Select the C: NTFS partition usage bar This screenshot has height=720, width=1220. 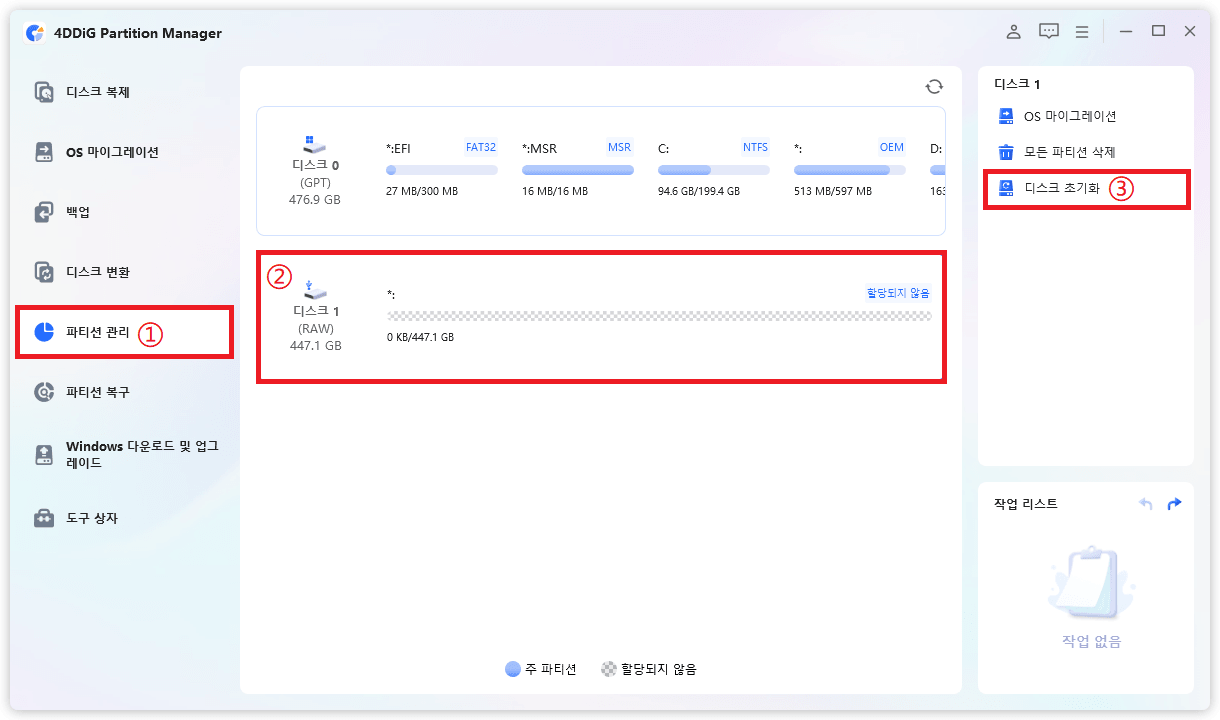713,170
